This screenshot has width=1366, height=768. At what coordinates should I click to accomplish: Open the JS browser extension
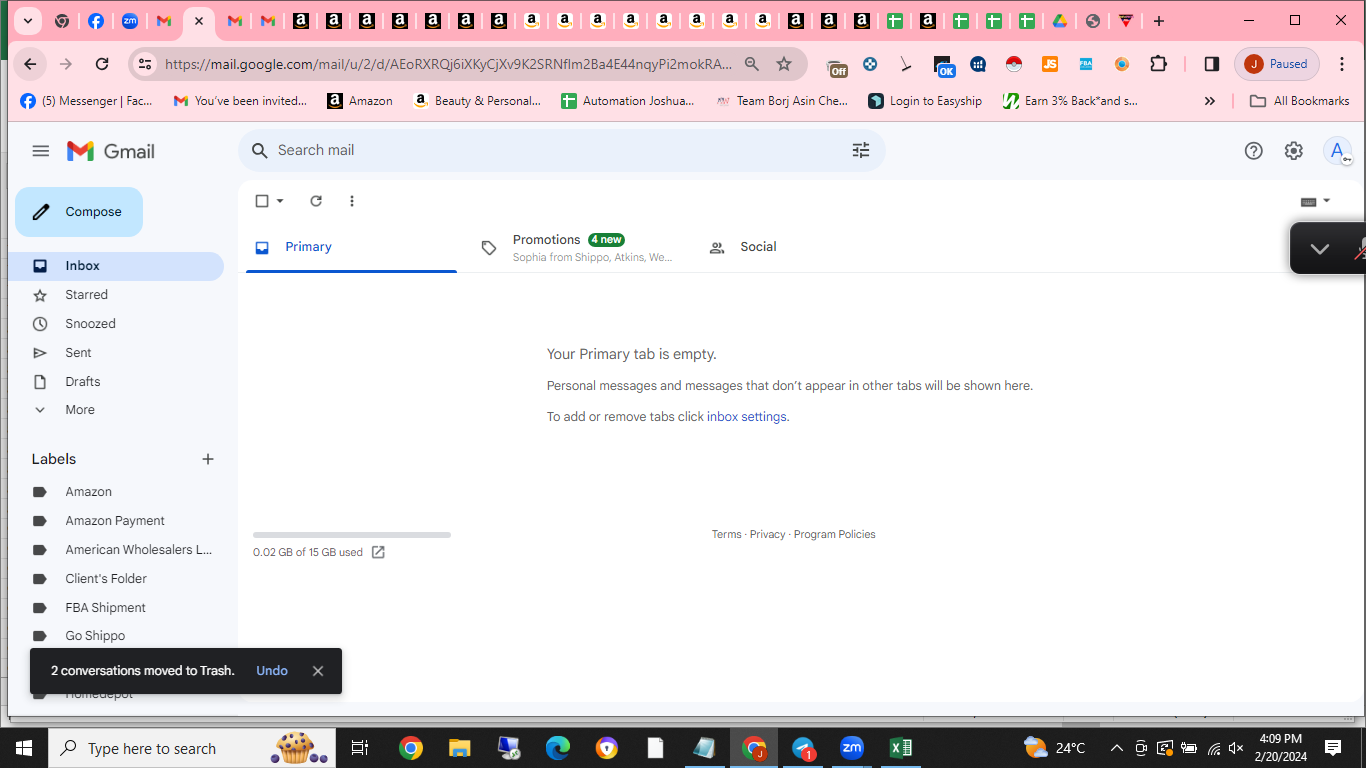click(1050, 64)
